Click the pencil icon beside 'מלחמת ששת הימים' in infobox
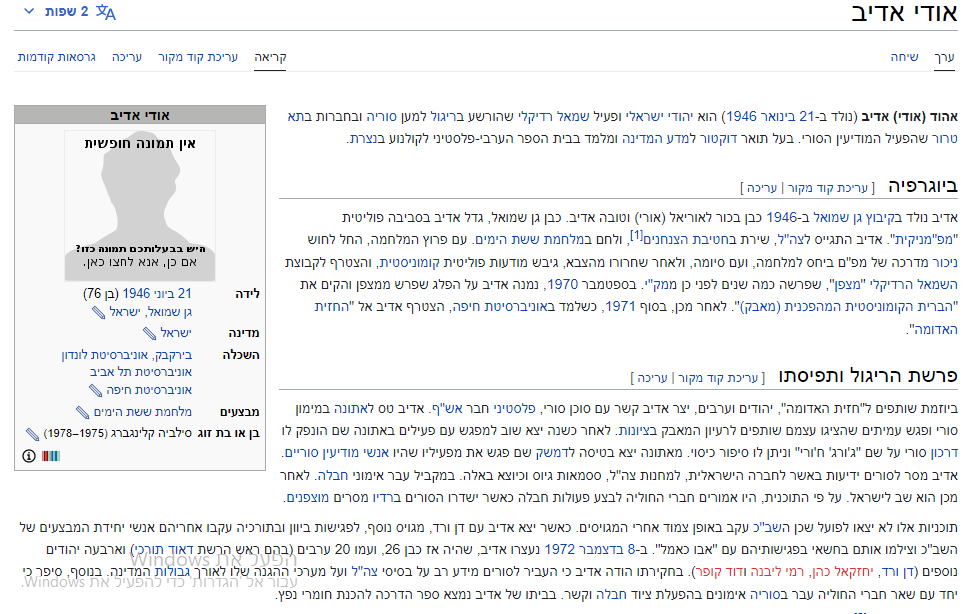The height and width of the screenshot is (614, 971). (x=82, y=412)
